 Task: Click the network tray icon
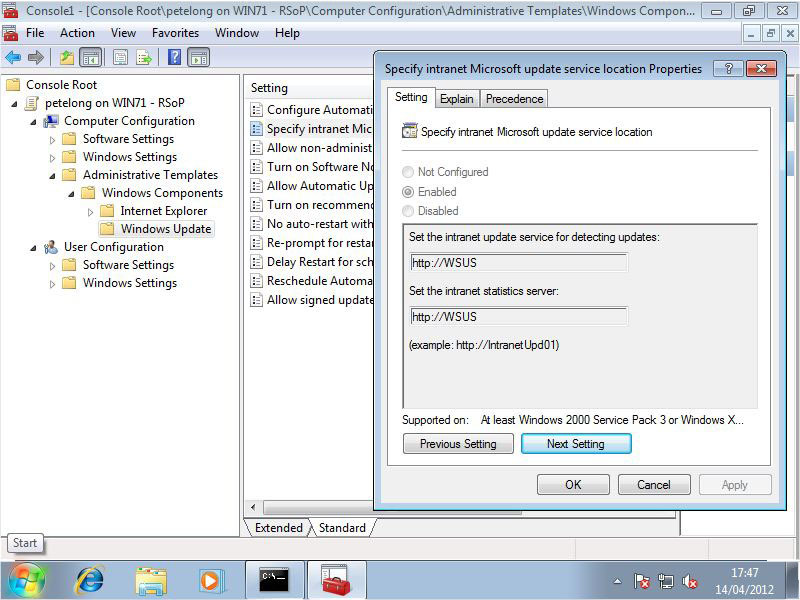(666, 581)
